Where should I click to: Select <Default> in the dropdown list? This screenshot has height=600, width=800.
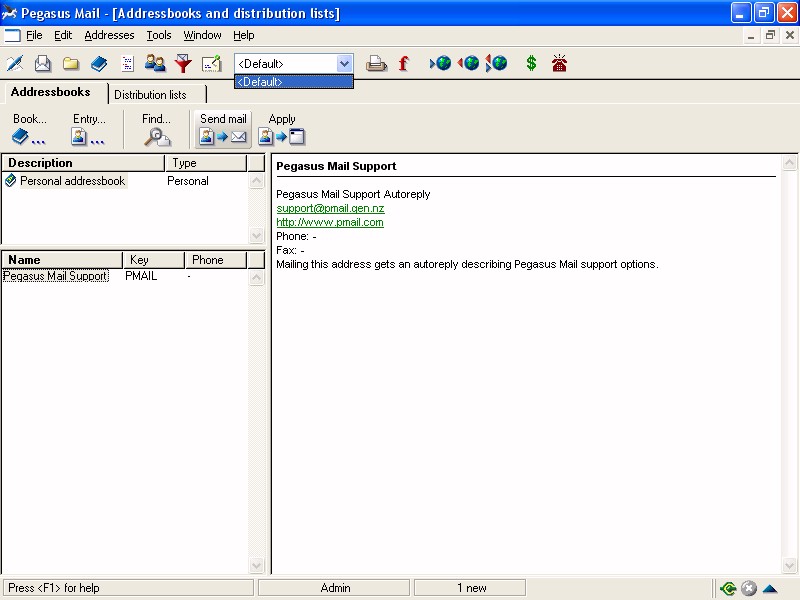click(293, 82)
